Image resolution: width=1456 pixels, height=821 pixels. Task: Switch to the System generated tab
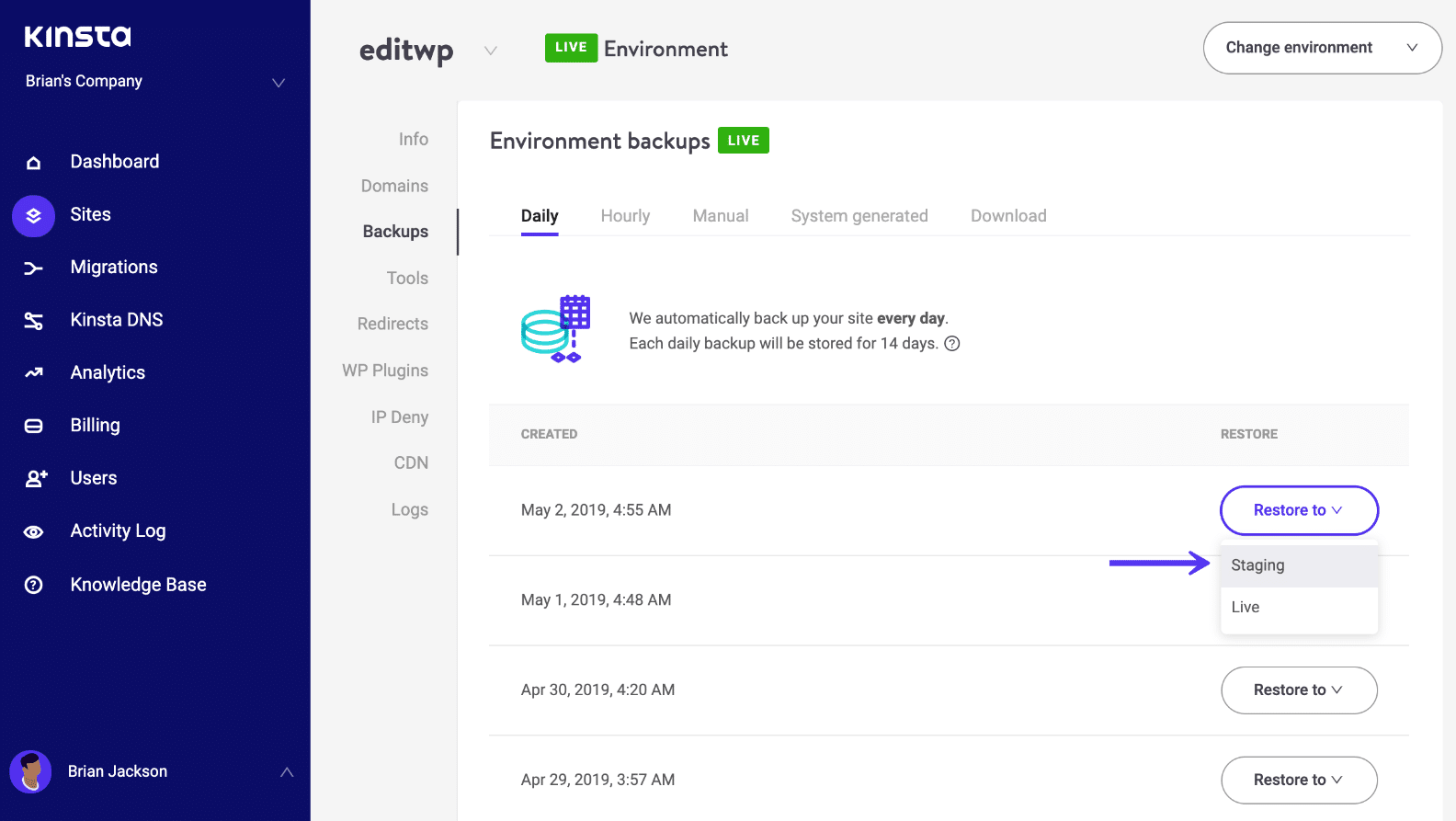859,216
